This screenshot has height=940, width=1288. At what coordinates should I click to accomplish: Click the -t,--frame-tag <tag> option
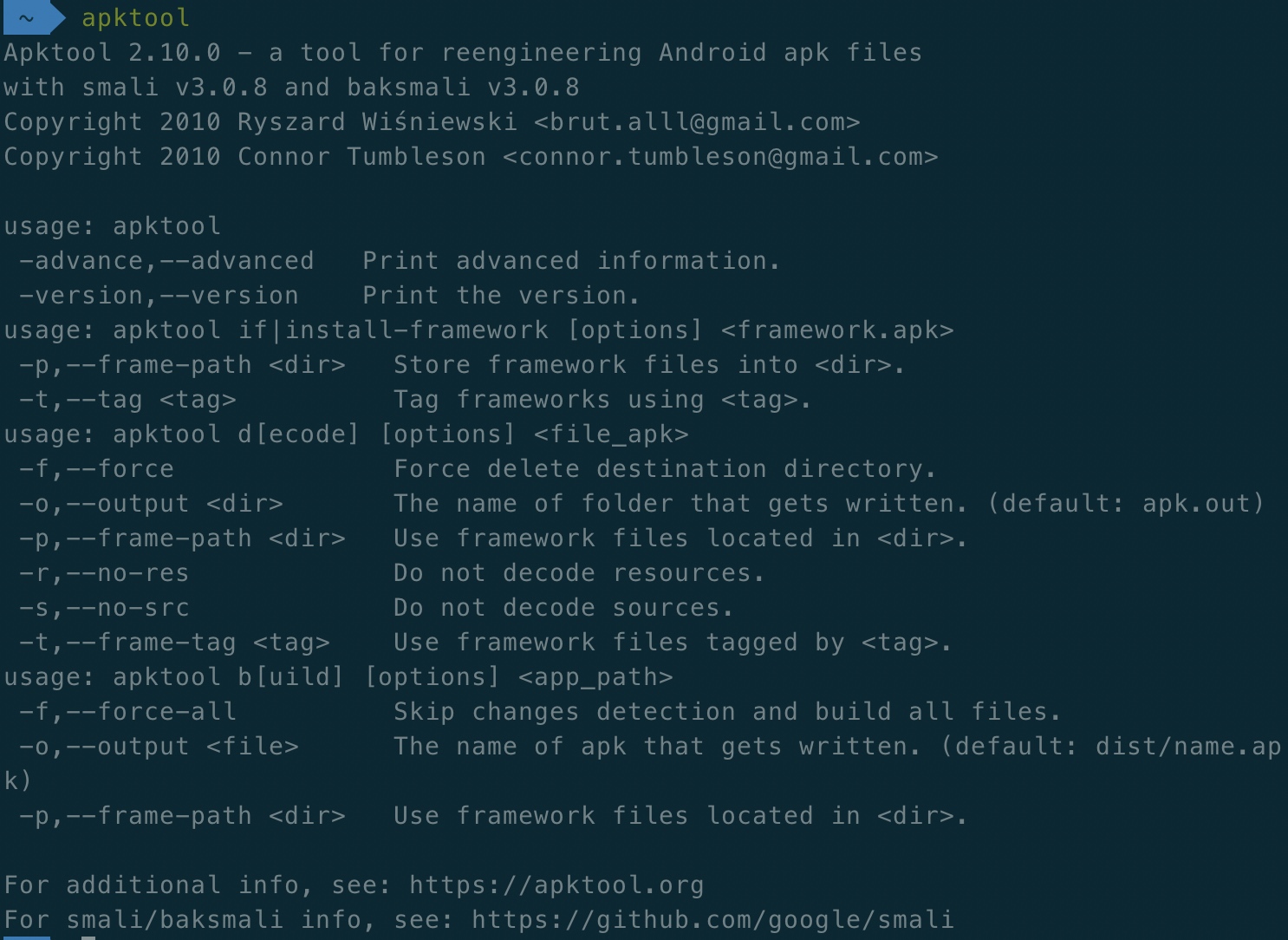[174, 643]
